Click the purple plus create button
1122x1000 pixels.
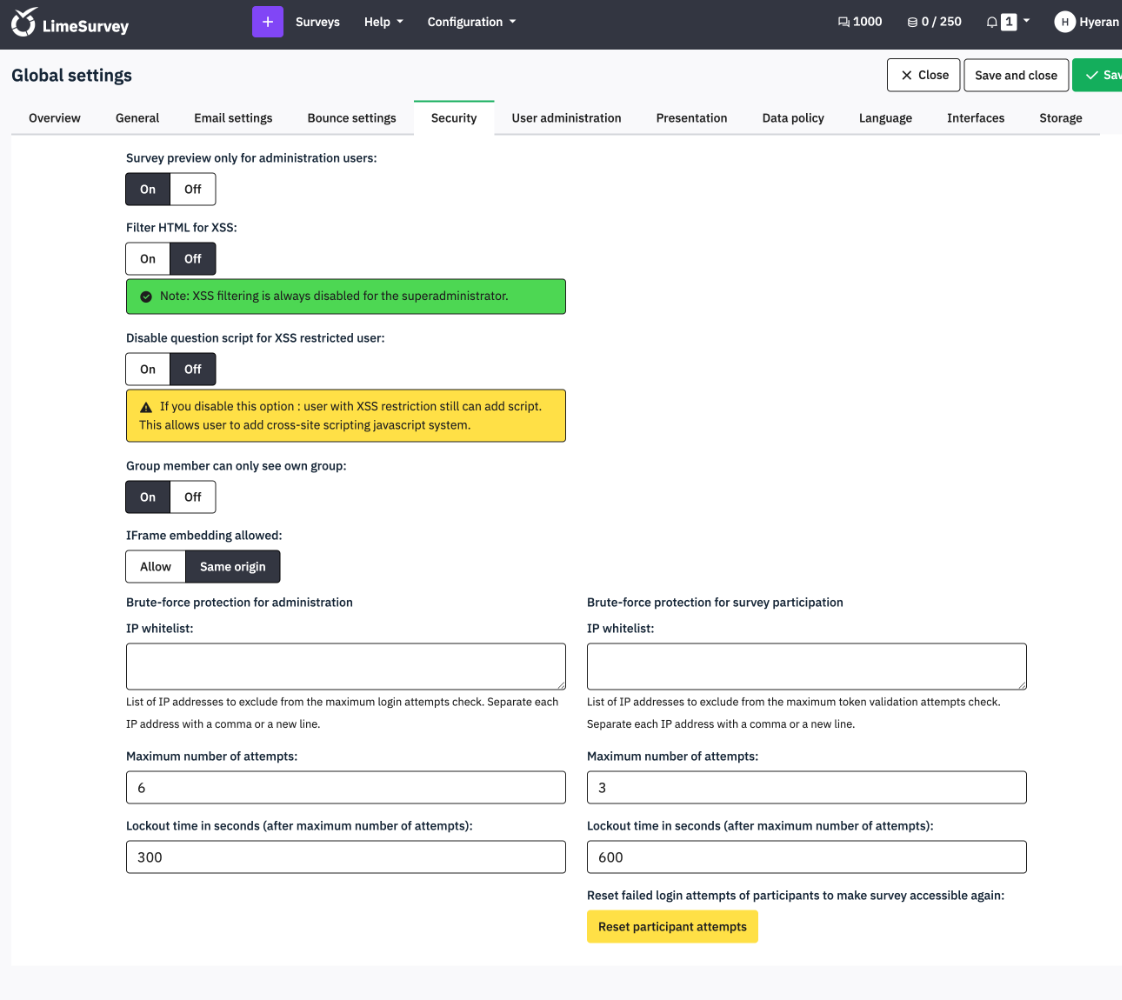(x=268, y=22)
